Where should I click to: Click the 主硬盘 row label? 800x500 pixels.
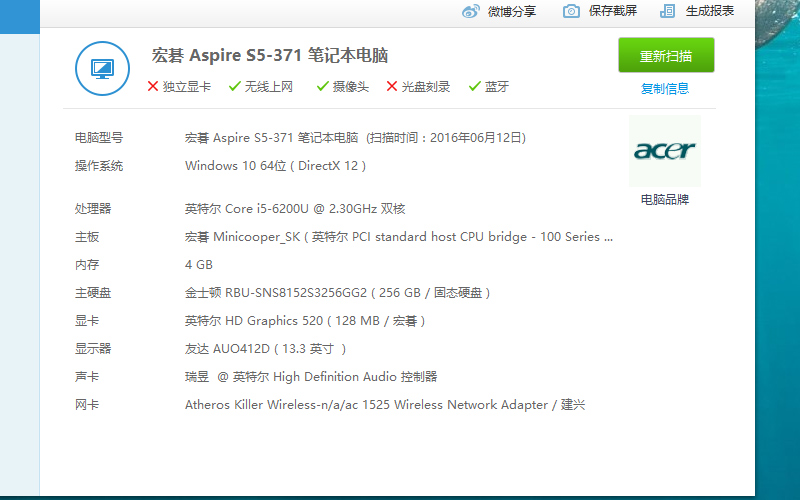pos(93,293)
